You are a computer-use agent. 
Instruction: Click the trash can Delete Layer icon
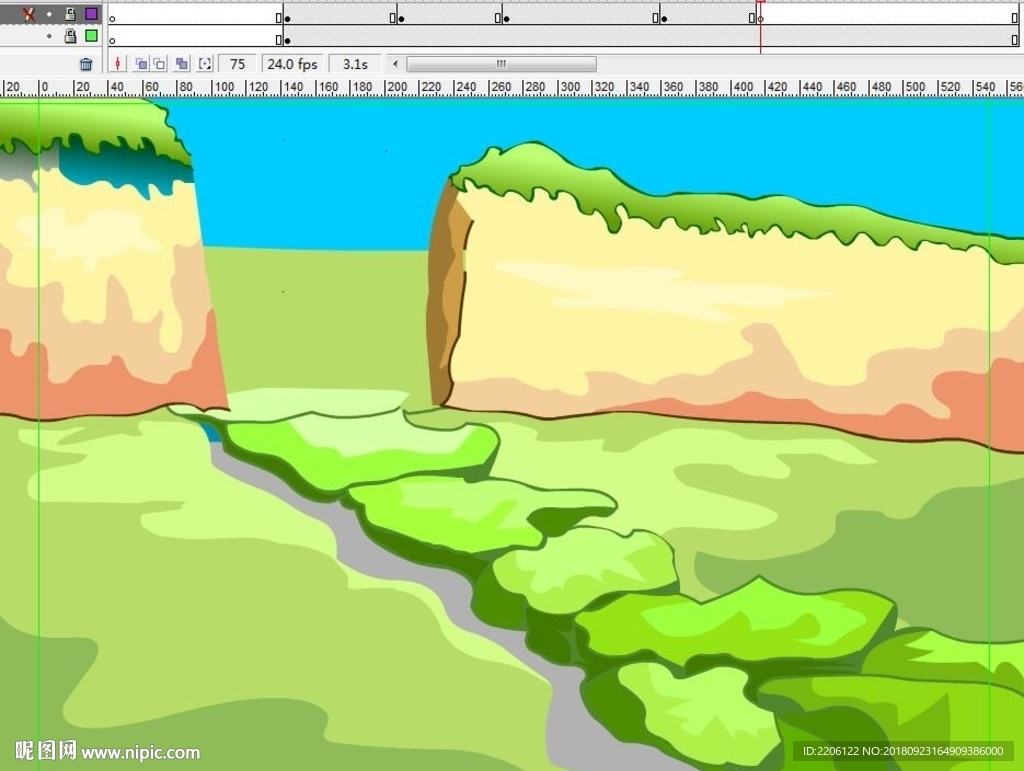click(86, 64)
